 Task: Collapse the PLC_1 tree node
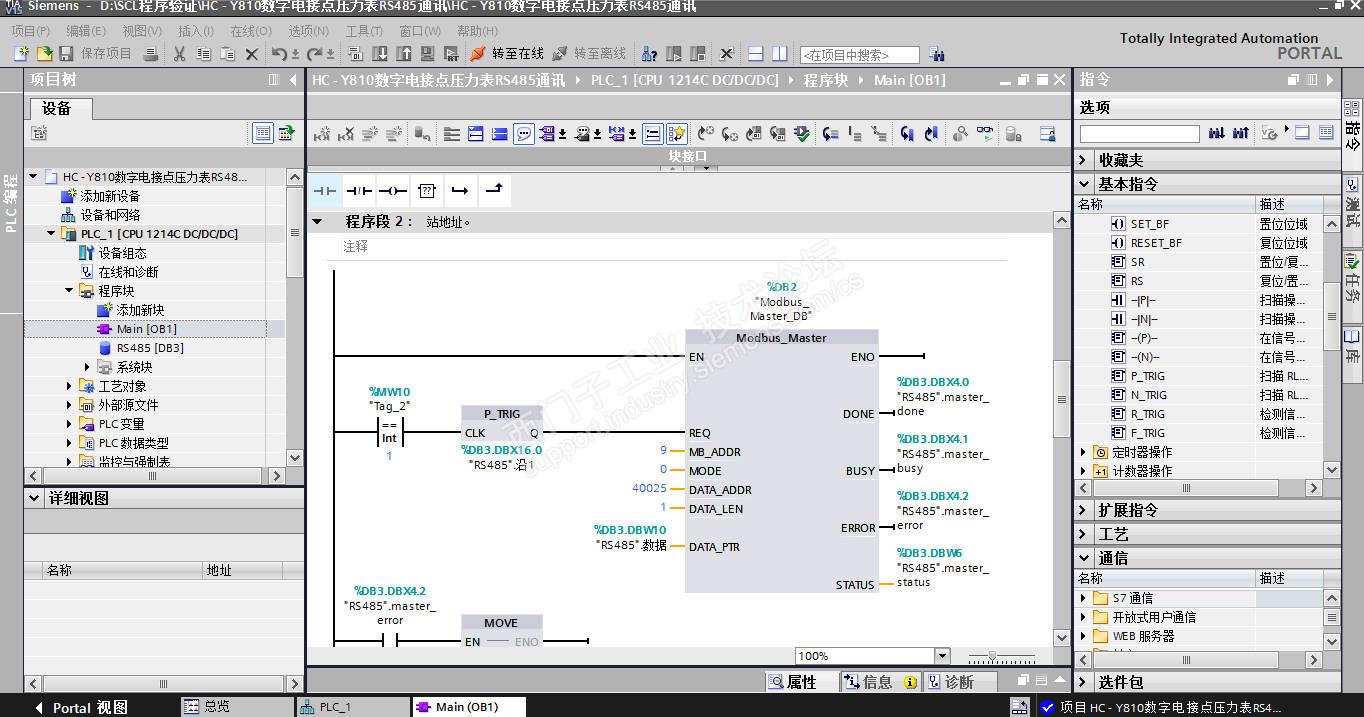coord(52,234)
